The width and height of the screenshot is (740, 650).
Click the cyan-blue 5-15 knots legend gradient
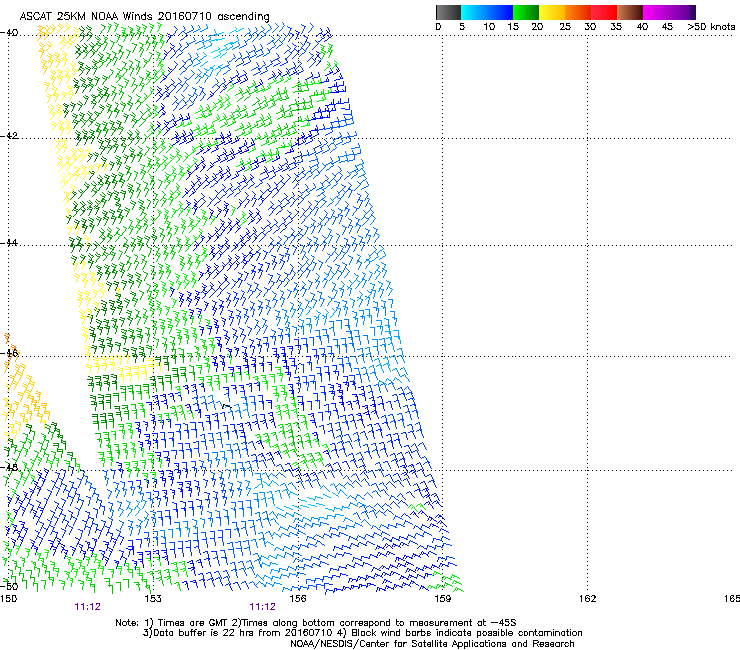click(x=487, y=12)
